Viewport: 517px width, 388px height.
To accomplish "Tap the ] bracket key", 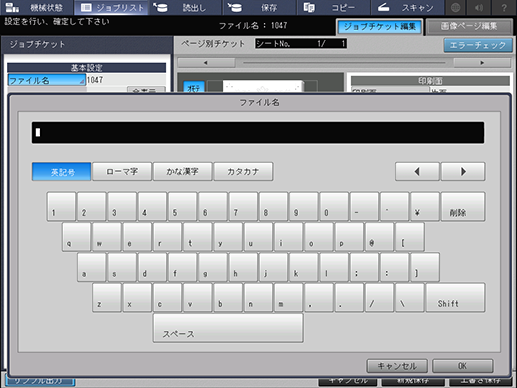I will 425,267.
